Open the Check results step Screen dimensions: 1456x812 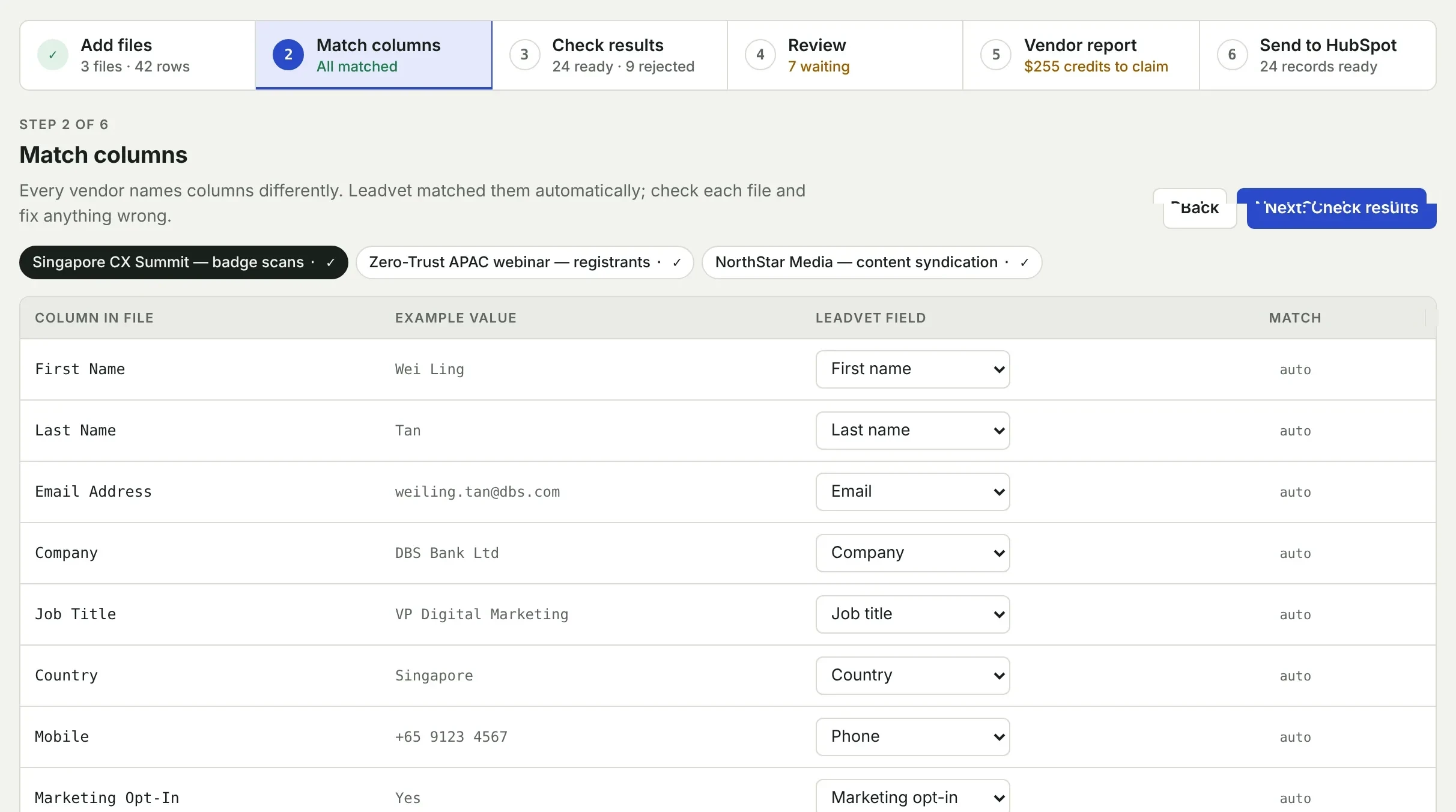[x=610, y=55]
